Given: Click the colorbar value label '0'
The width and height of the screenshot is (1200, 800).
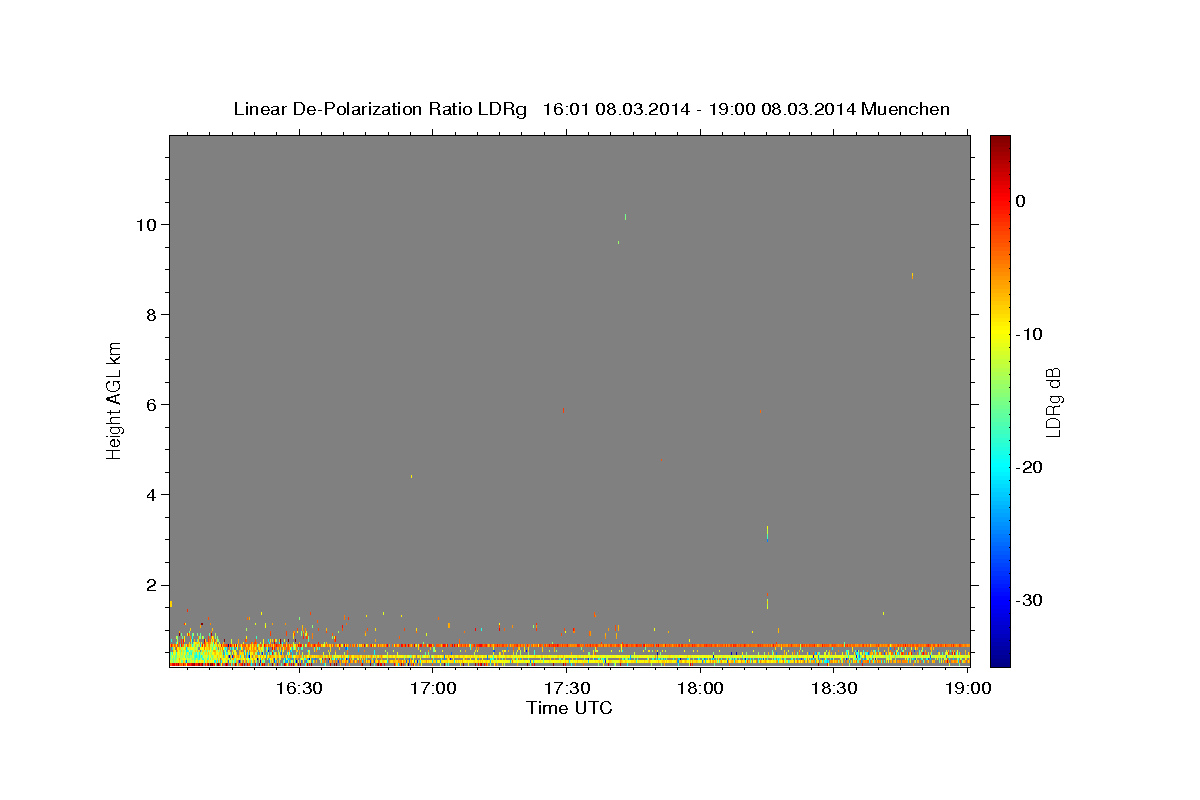Looking at the screenshot, I should point(1021,201).
